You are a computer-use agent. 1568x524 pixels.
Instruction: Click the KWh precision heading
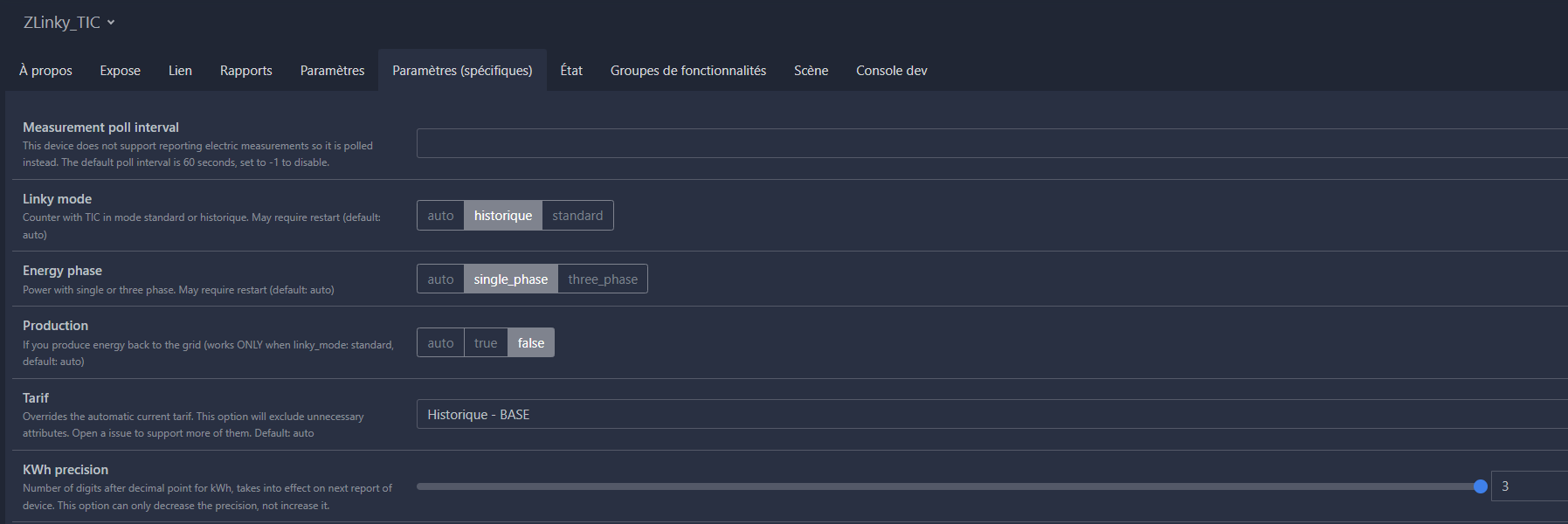pyautogui.click(x=66, y=470)
